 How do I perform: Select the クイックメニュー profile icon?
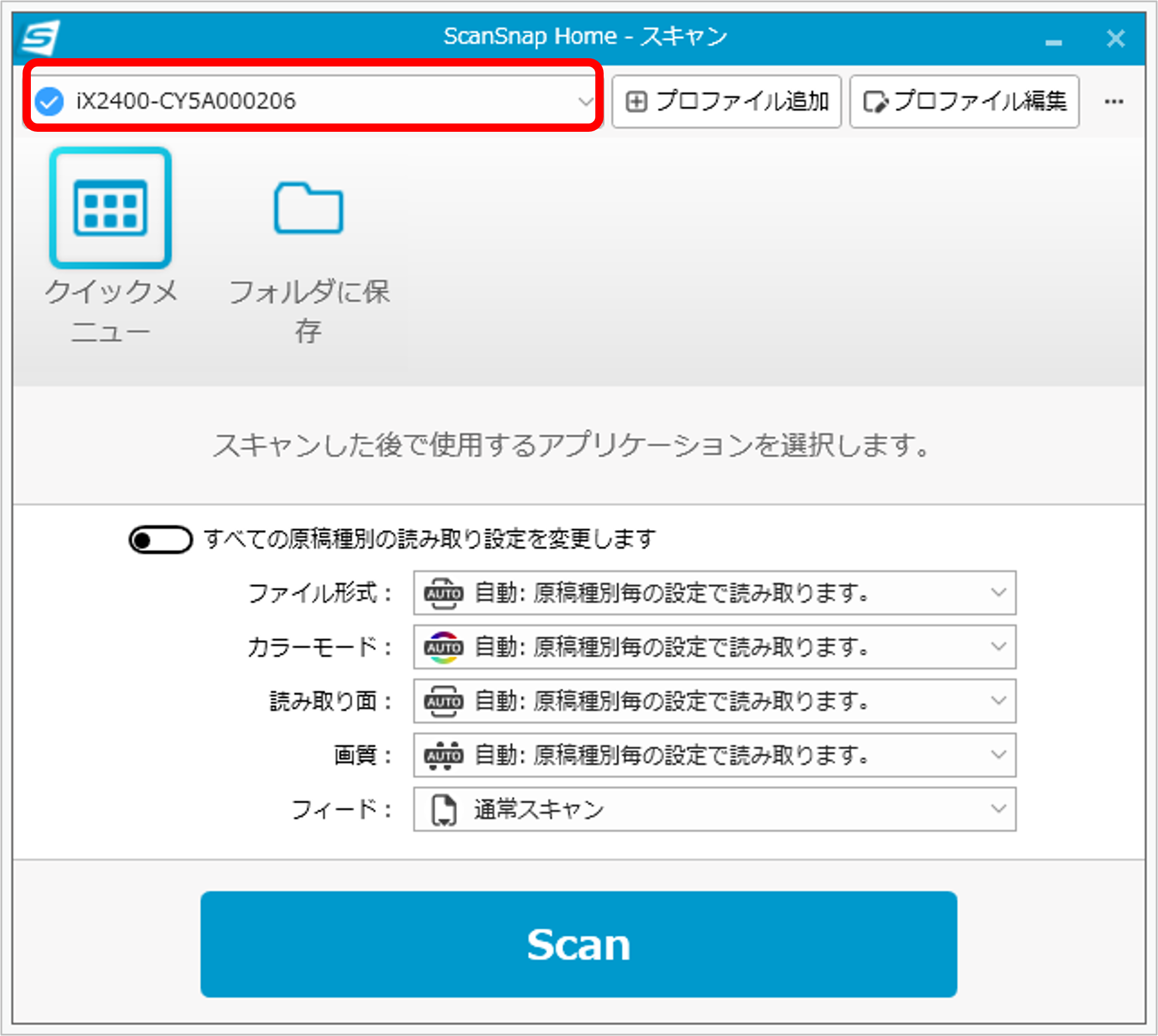click(x=110, y=208)
